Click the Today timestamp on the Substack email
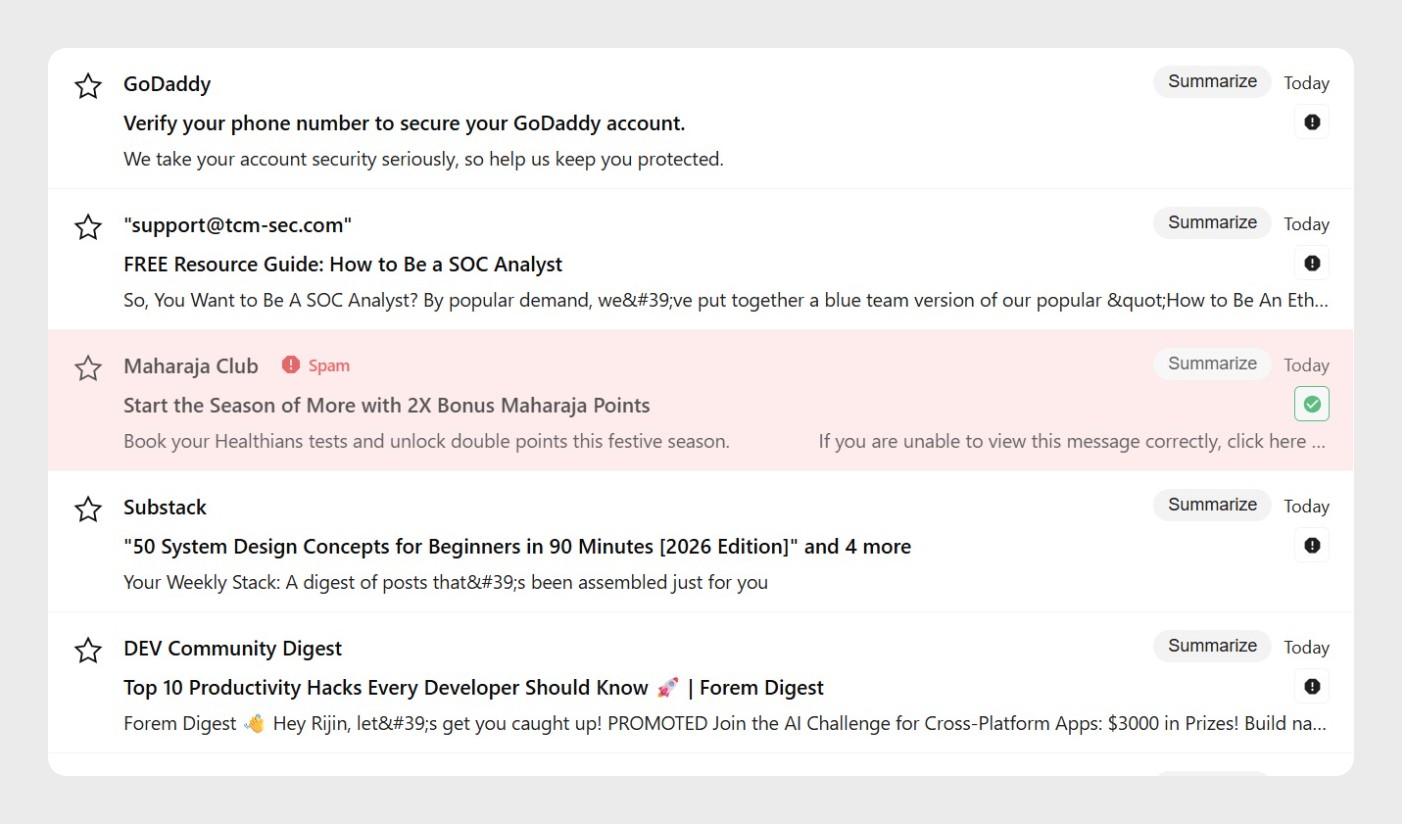This screenshot has width=1402, height=825. click(x=1306, y=505)
